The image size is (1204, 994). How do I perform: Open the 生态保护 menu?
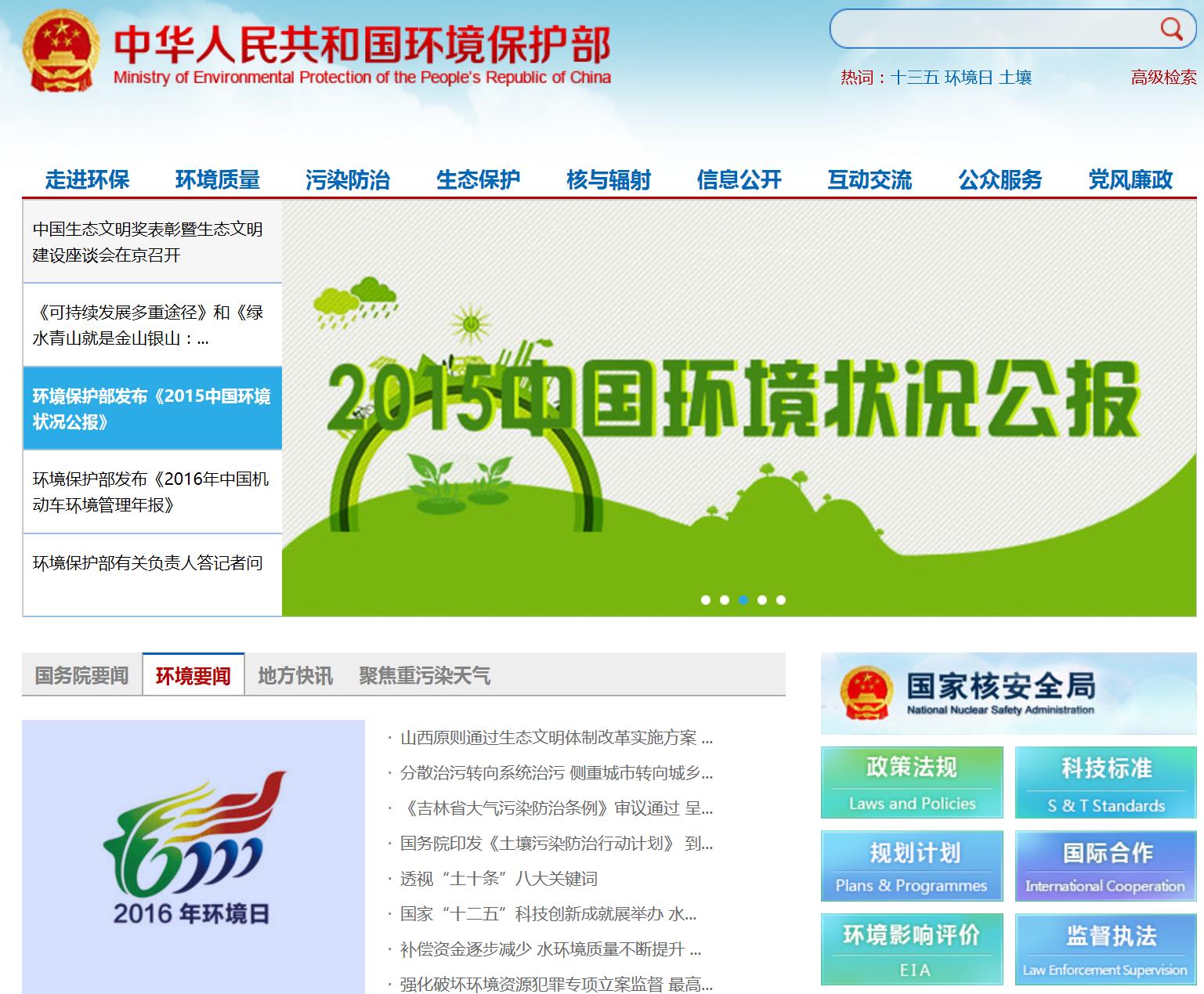point(478,179)
